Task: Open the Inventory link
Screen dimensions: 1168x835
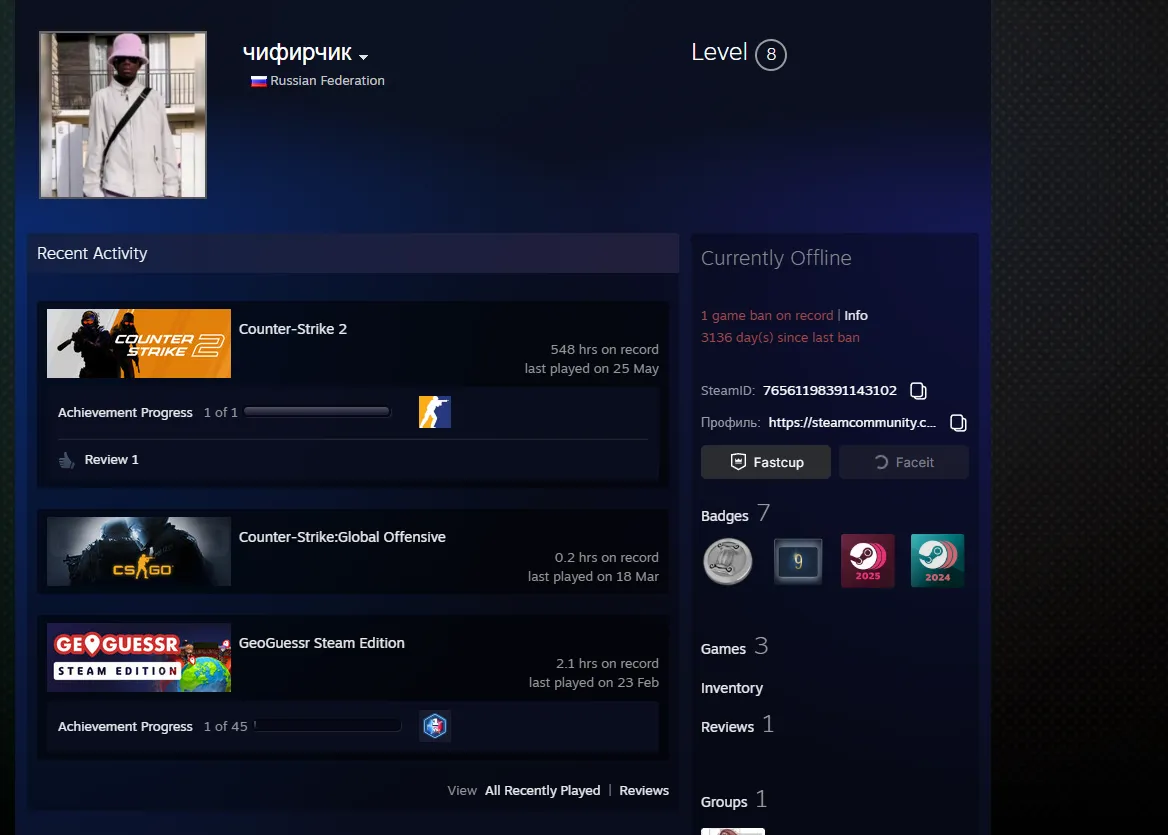Action: (731, 688)
